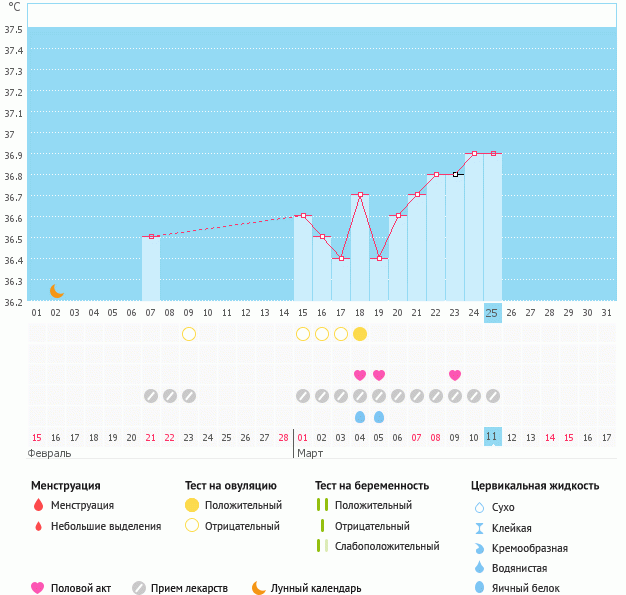This screenshot has height=595, width=626.
Task: Click the 36.9 temperature point on day 24
Action: [x=474, y=154]
